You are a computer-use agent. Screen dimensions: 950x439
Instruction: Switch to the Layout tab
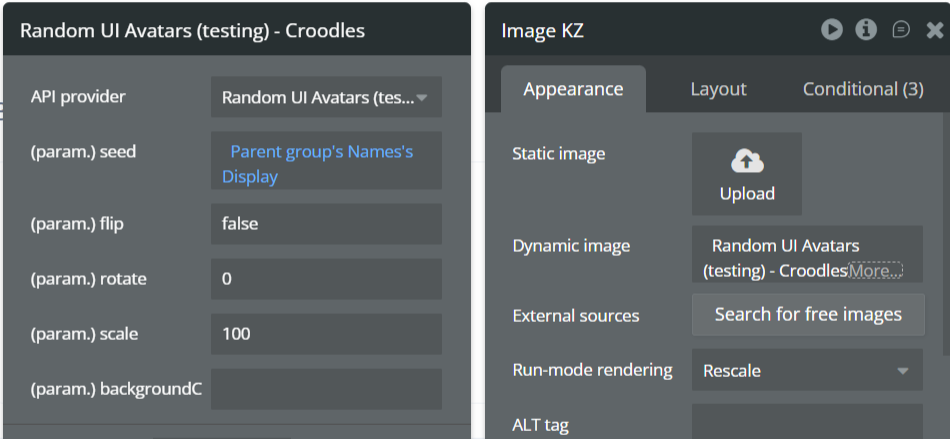[718, 89]
